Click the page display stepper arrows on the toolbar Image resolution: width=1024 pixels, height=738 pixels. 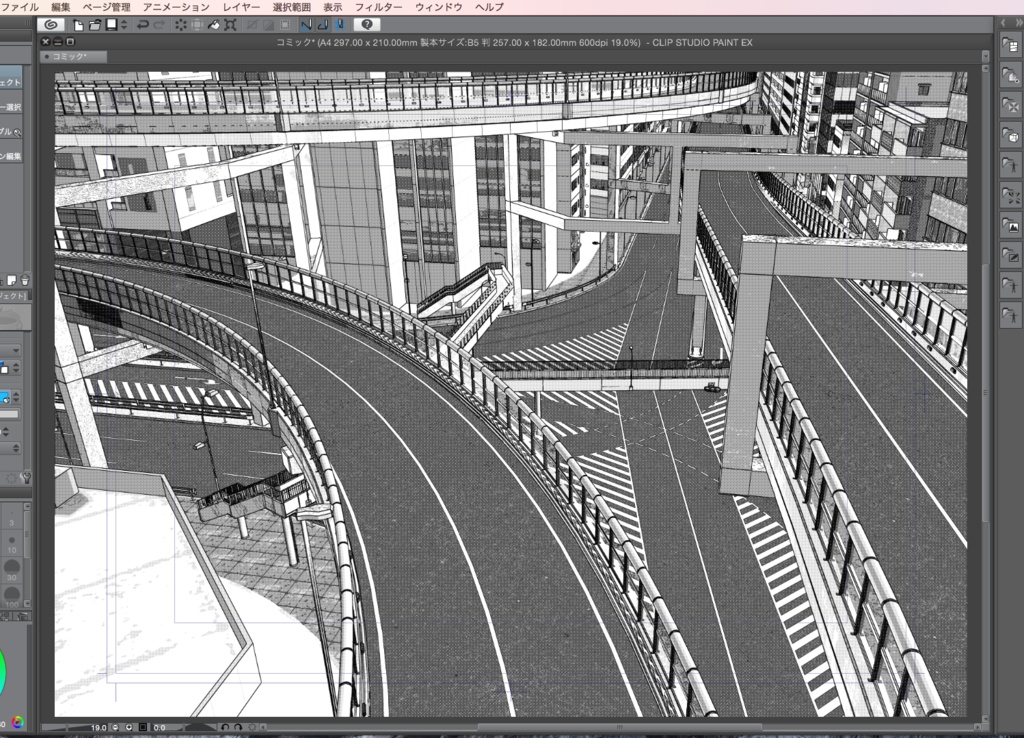coord(124,24)
